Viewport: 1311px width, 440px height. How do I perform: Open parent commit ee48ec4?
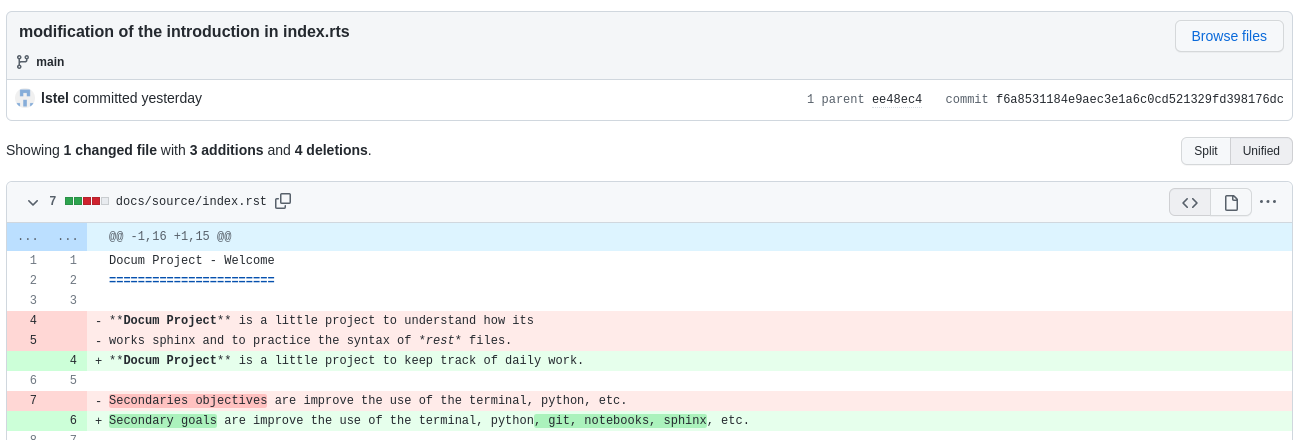point(897,100)
